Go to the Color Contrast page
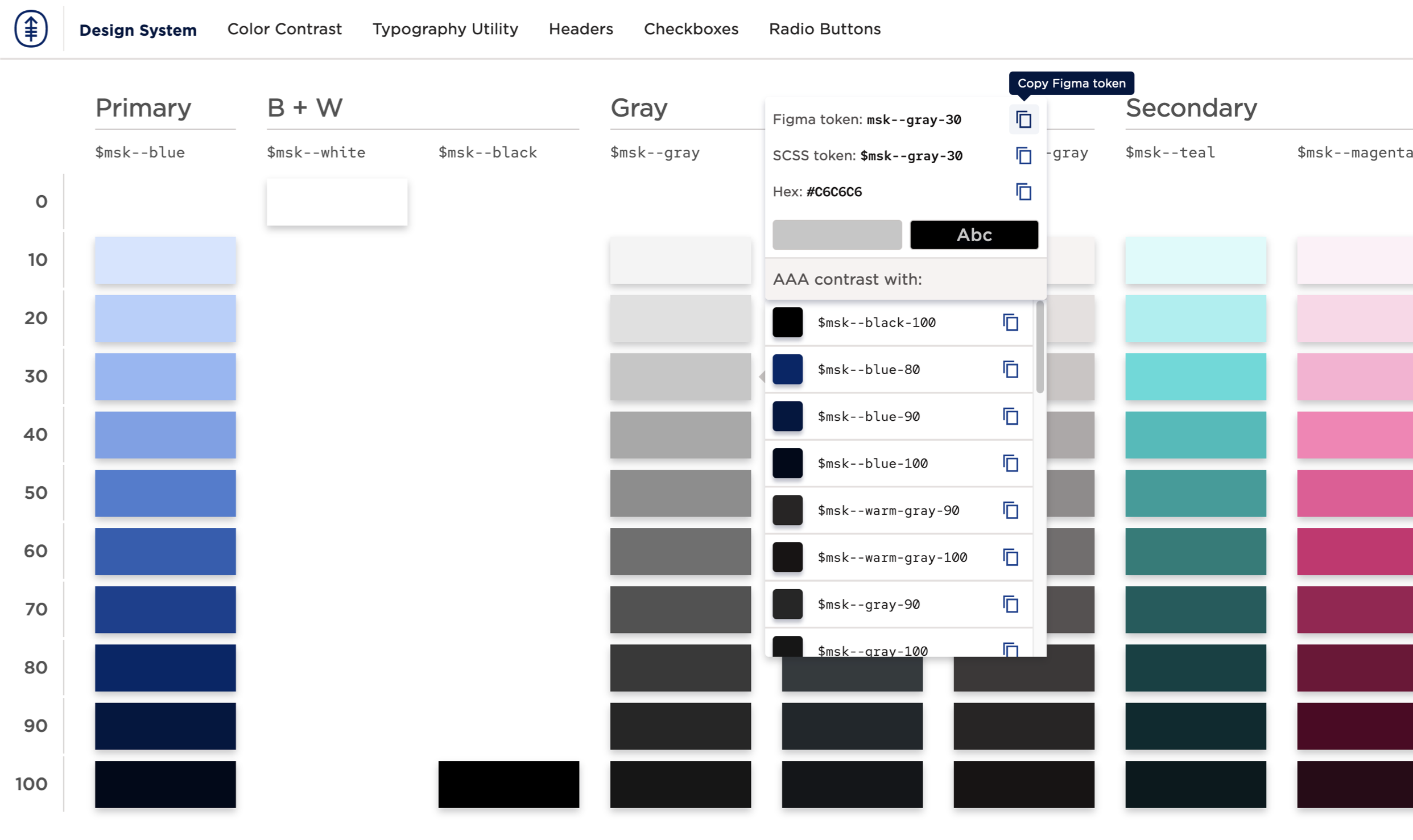This screenshot has height=840, width=1413. tap(284, 29)
